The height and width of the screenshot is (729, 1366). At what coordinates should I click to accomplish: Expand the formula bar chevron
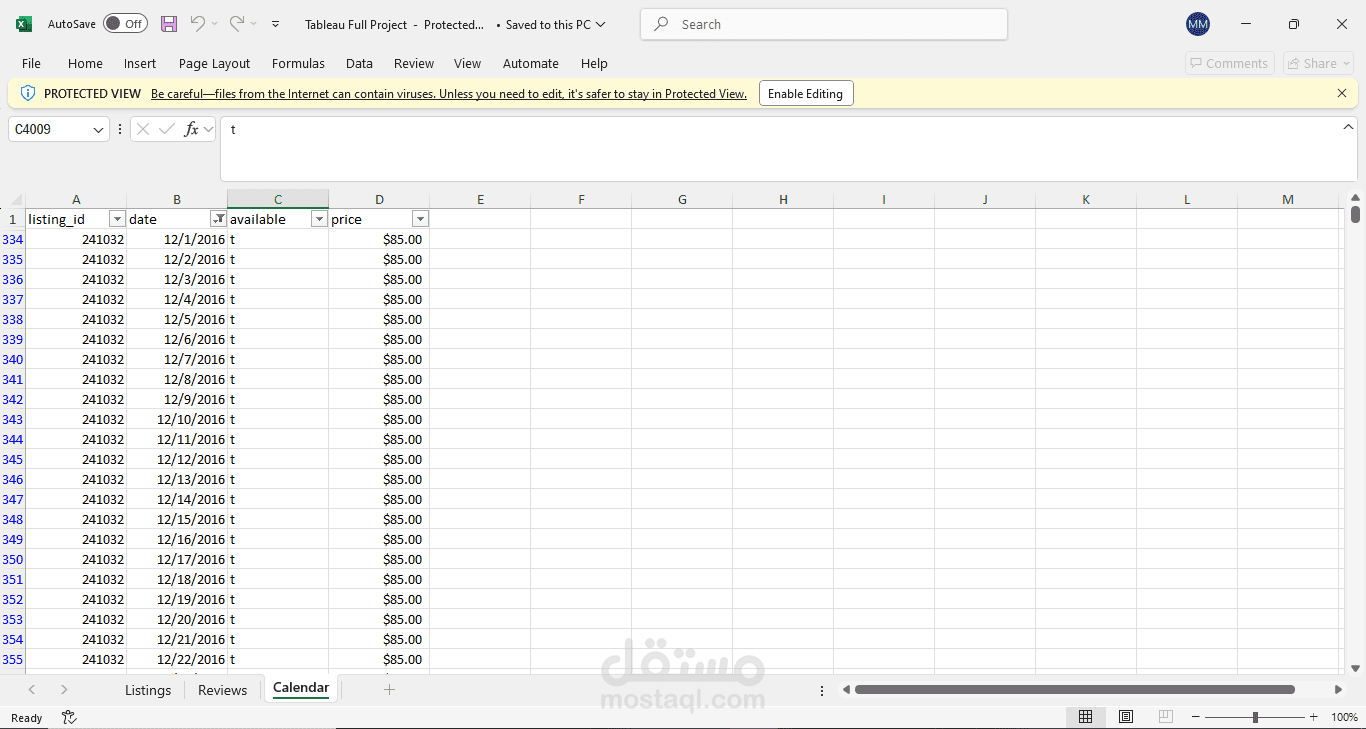click(x=1348, y=127)
